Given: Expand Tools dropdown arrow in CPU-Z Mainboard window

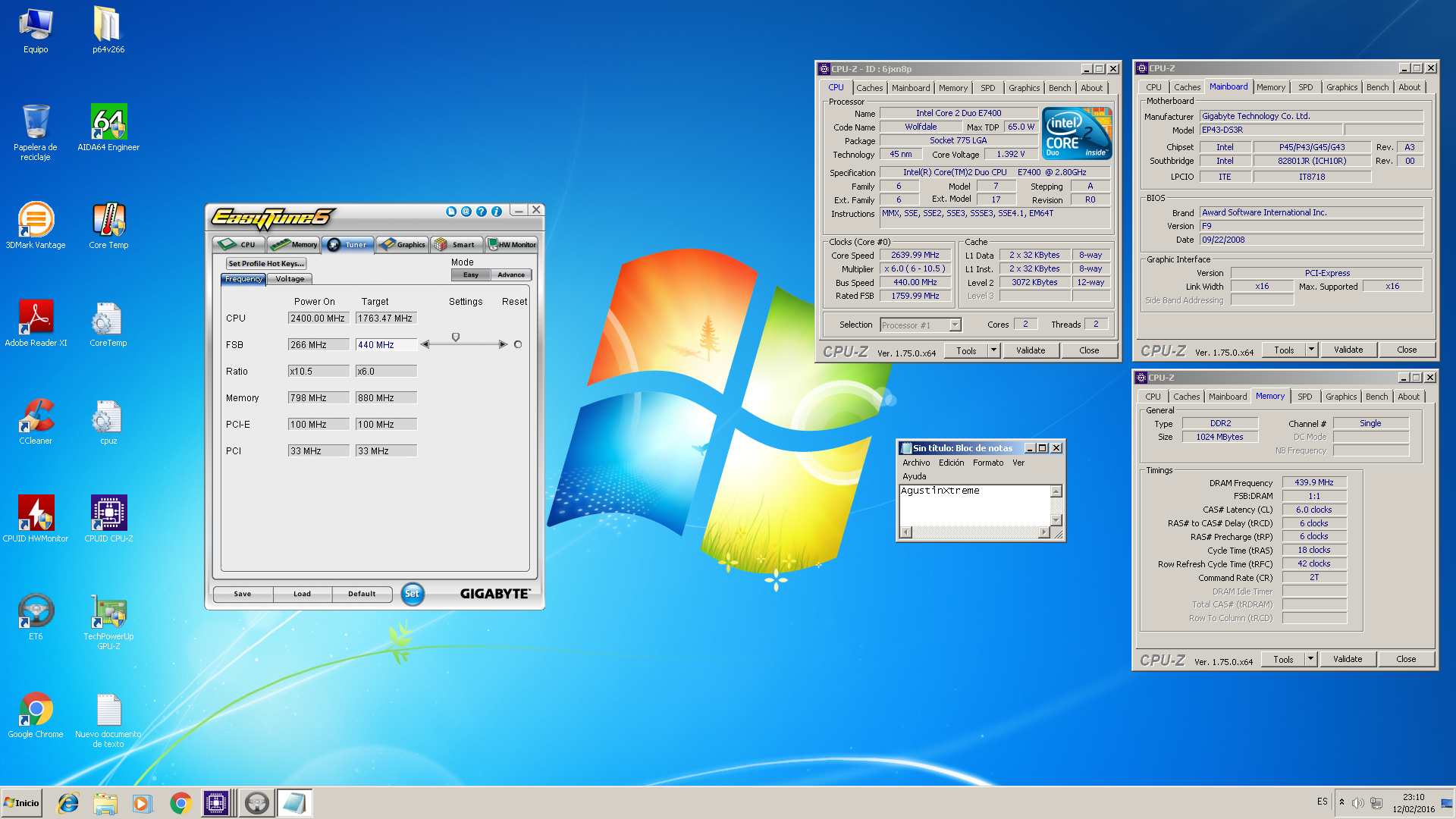Looking at the screenshot, I should click(x=1312, y=350).
